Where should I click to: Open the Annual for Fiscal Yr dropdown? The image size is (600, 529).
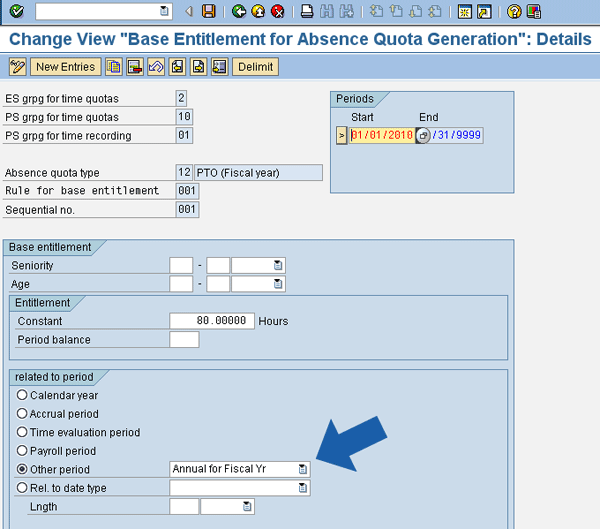(302, 469)
